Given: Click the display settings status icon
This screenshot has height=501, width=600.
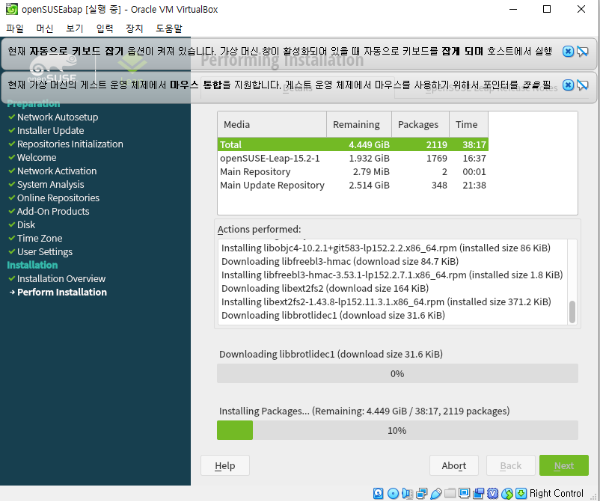Looking at the screenshot, I should [x=464, y=493].
